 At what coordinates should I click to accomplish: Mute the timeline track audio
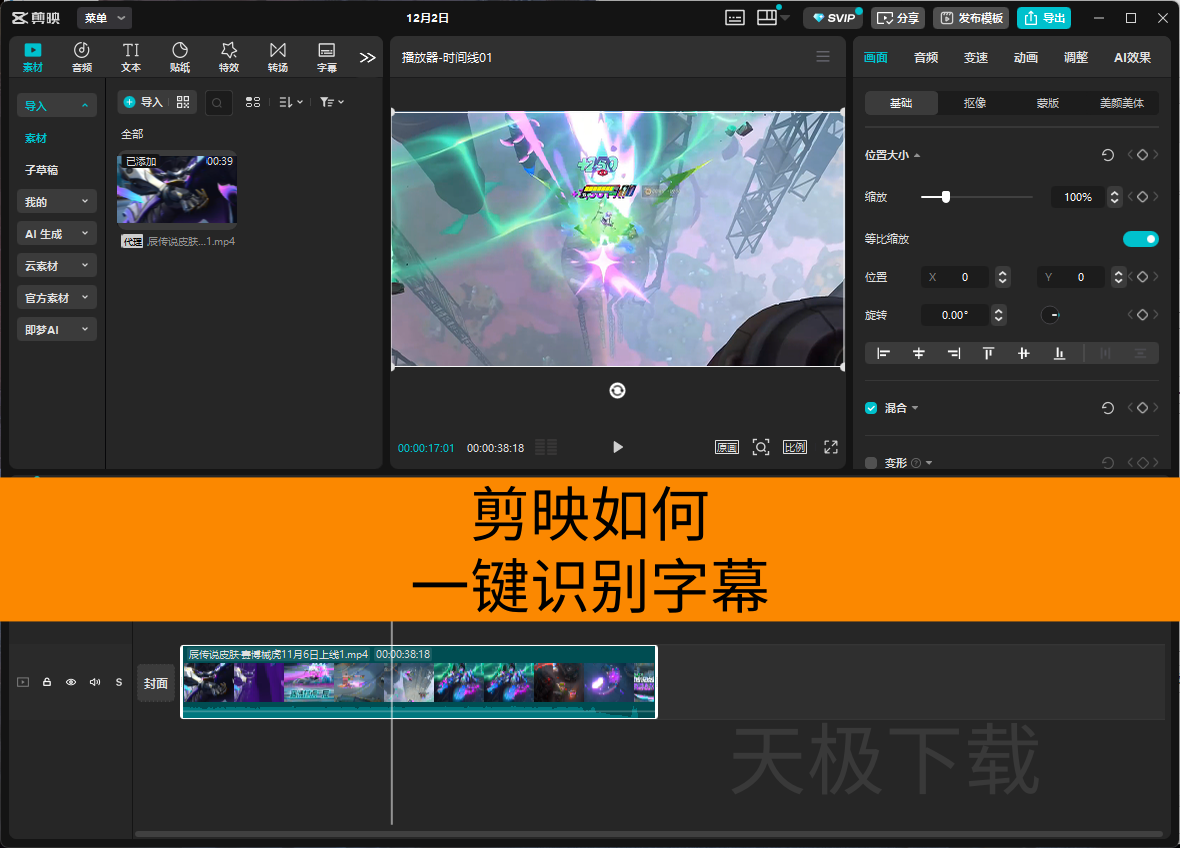(x=95, y=682)
